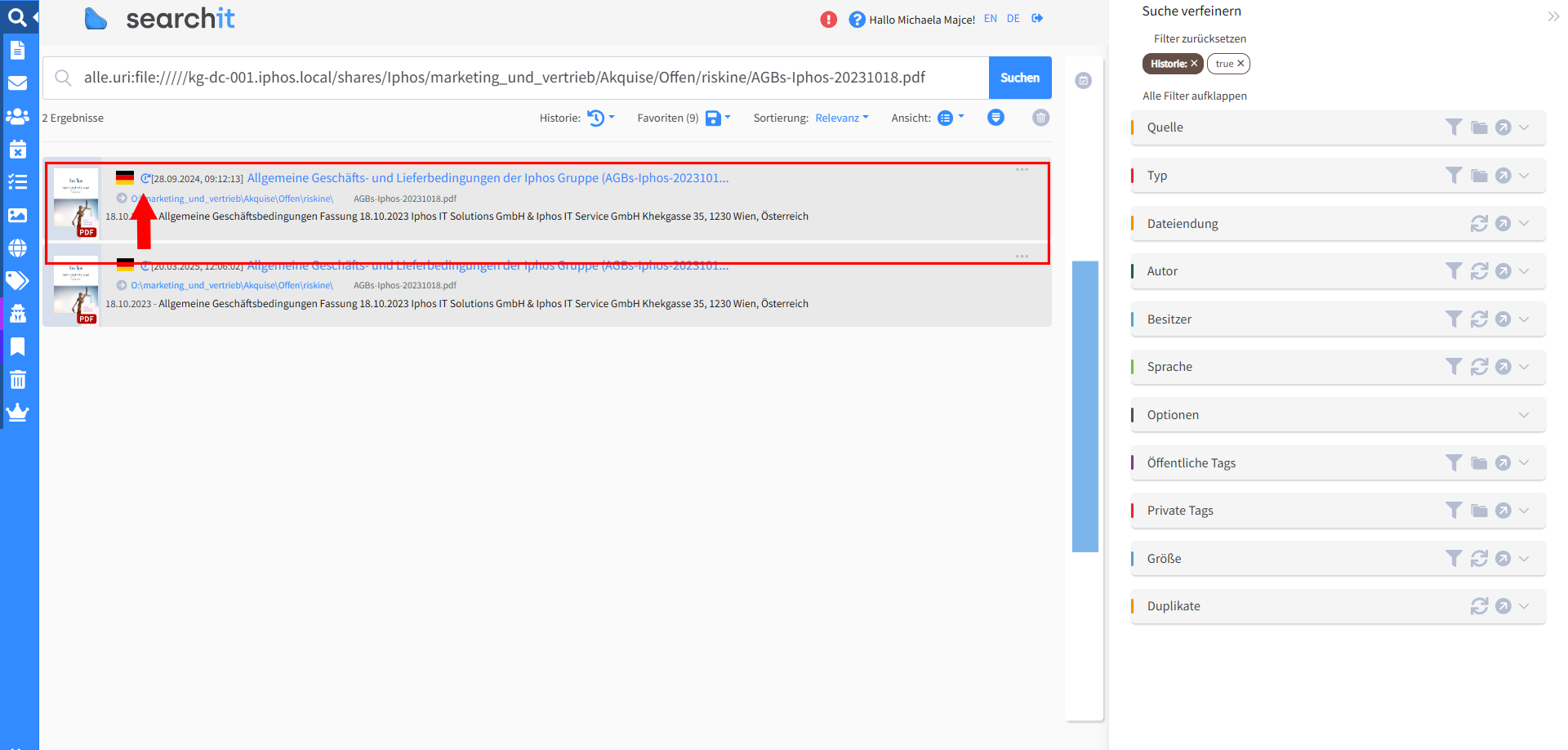The height and width of the screenshot is (750, 1568).
Task: Click the 'Hallo Michaela Majce!' greeting
Action: (922, 20)
